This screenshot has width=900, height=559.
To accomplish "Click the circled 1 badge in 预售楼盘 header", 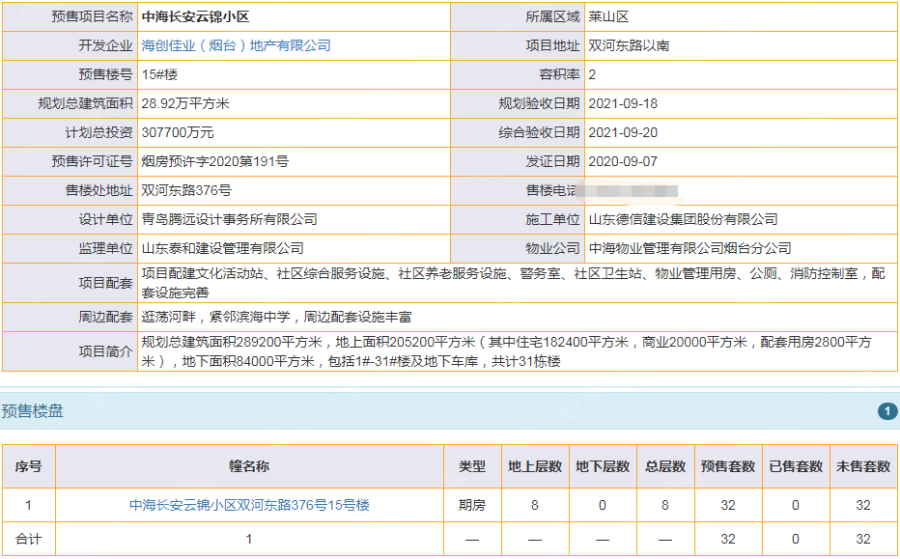I will point(887,411).
